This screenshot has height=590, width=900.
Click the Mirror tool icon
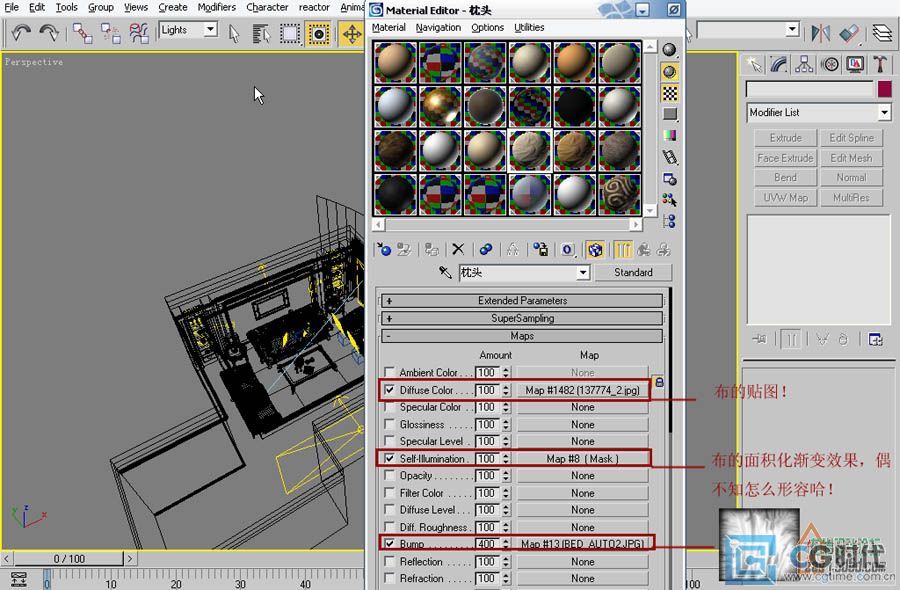tap(820, 33)
